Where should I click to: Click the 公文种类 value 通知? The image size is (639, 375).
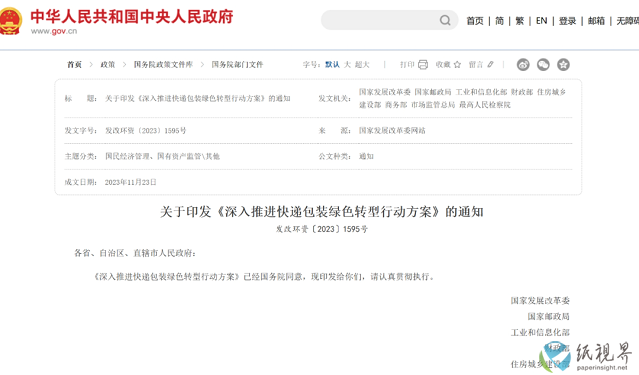(366, 156)
